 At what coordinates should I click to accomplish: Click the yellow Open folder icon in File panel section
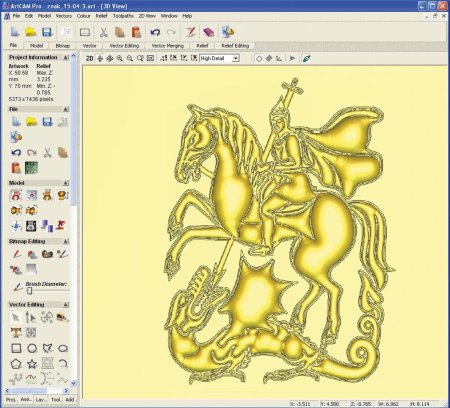31,121
